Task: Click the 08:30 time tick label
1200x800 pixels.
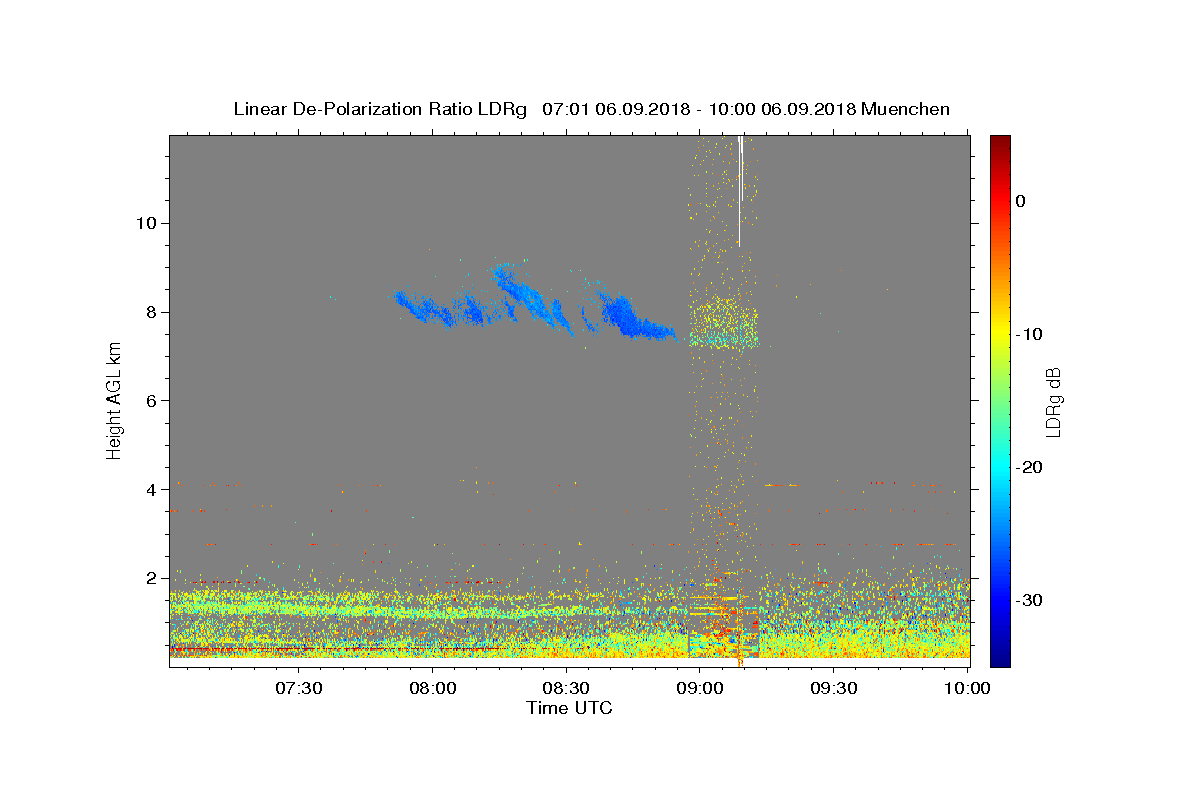Action: pyautogui.click(x=566, y=688)
